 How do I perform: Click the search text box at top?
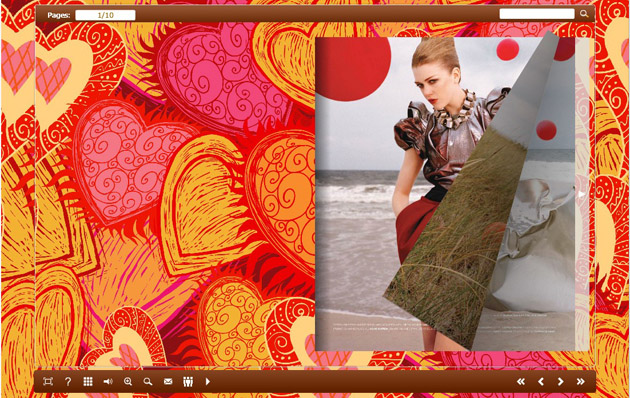coord(537,14)
